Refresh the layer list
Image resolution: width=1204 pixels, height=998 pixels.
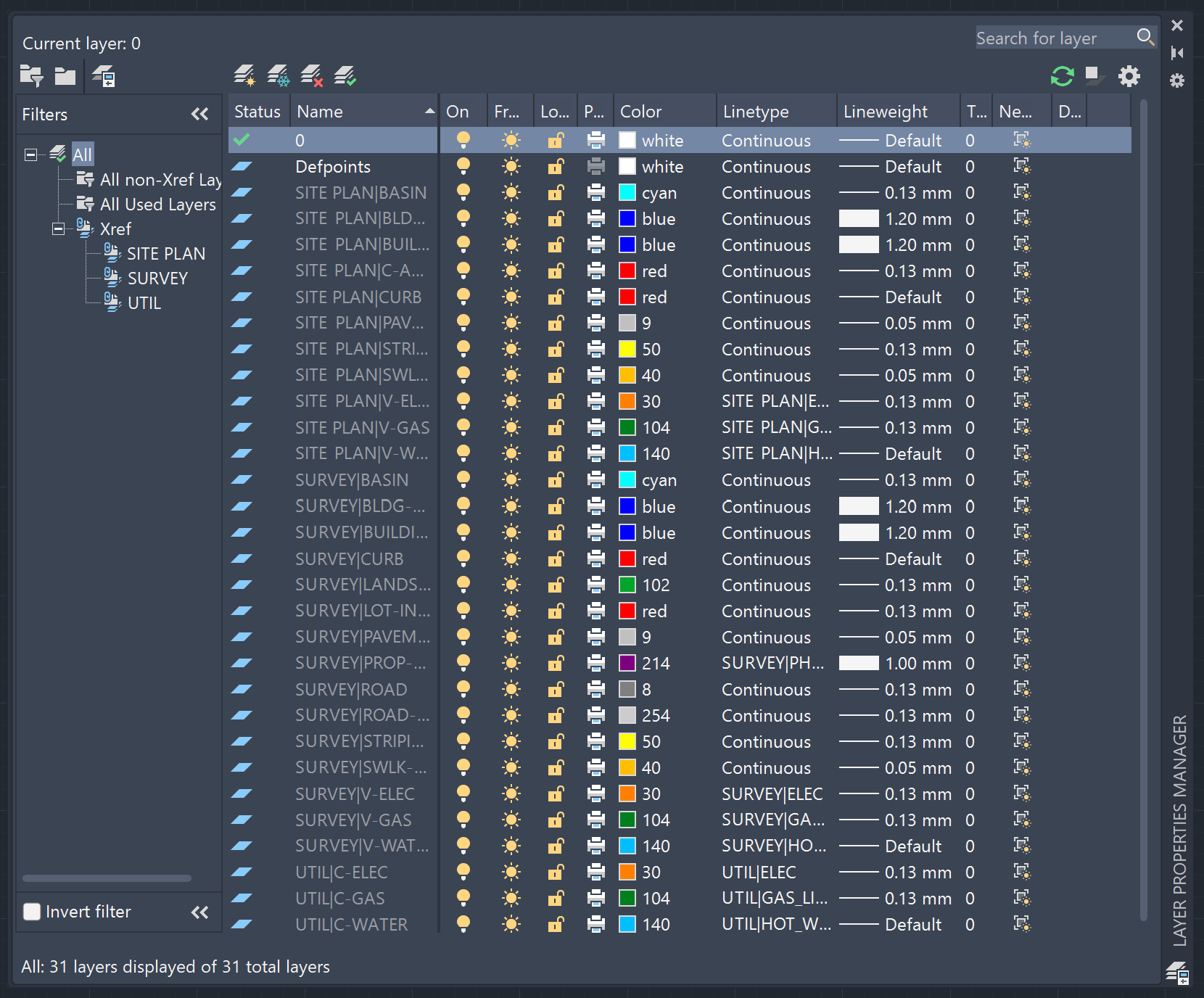click(x=1062, y=75)
